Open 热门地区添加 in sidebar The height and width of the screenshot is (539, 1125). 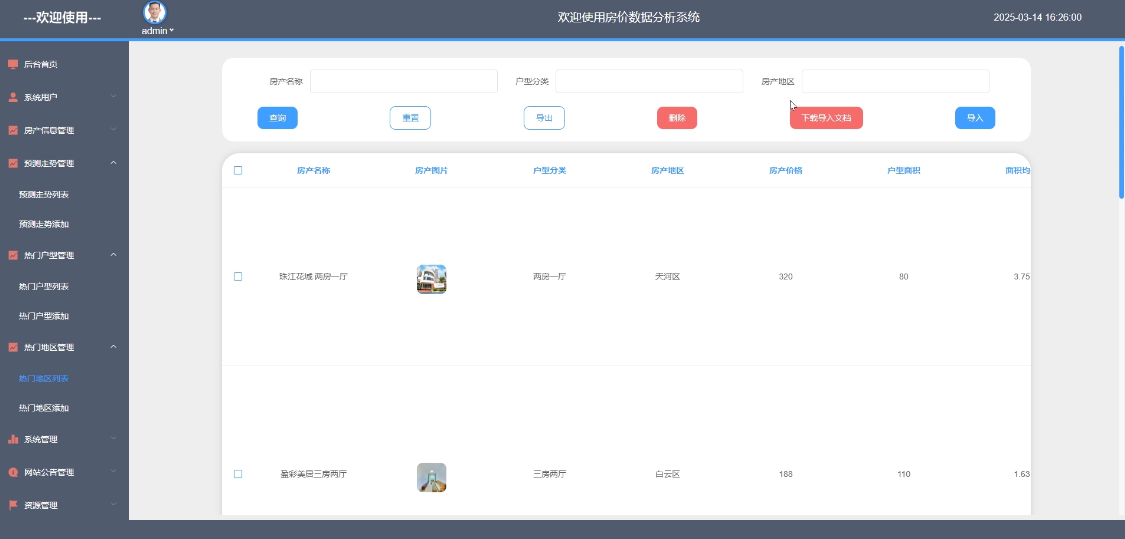click(x=44, y=408)
